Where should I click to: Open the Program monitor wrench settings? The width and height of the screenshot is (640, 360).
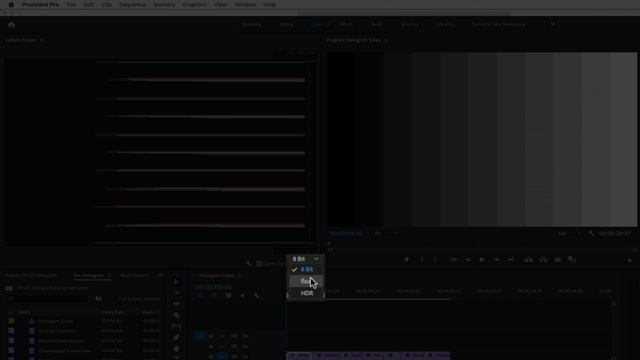591,233
